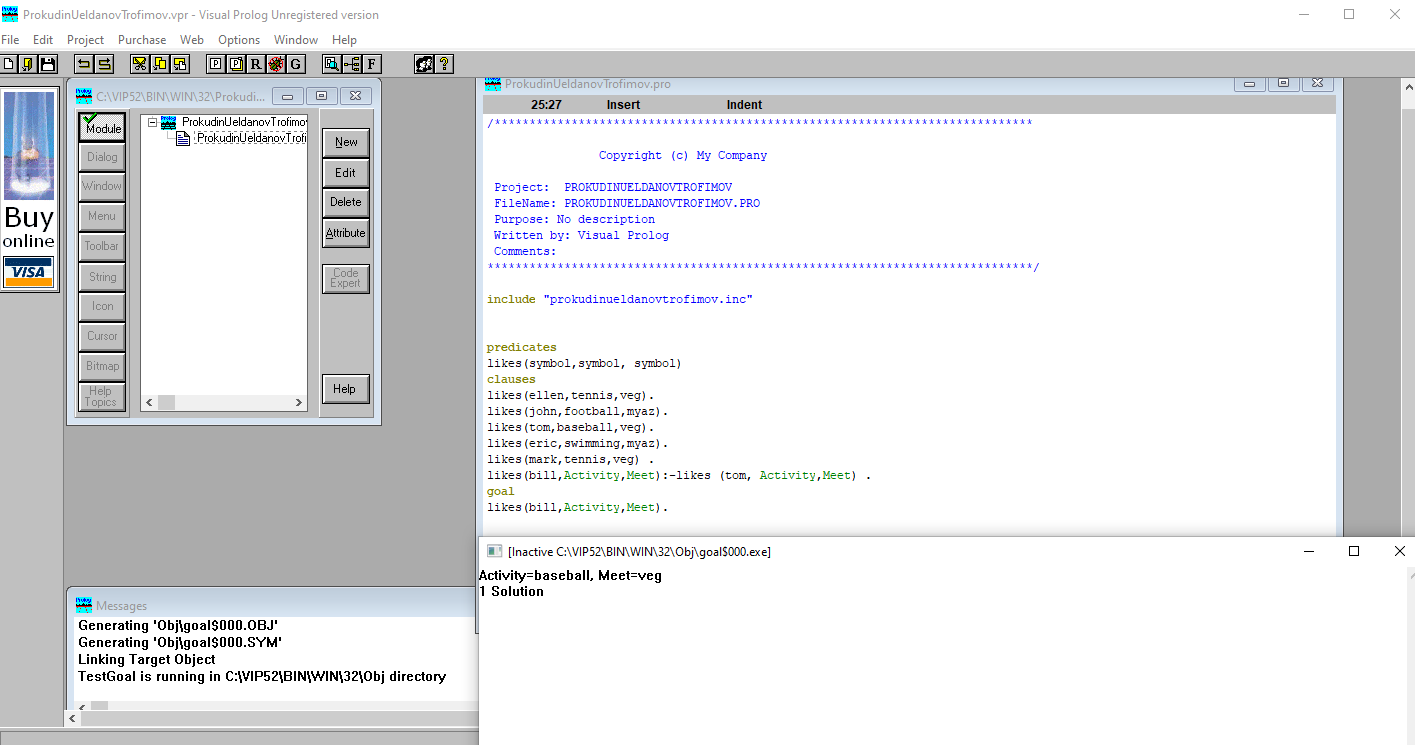
Task: Open the Project menu
Action: (86, 40)
